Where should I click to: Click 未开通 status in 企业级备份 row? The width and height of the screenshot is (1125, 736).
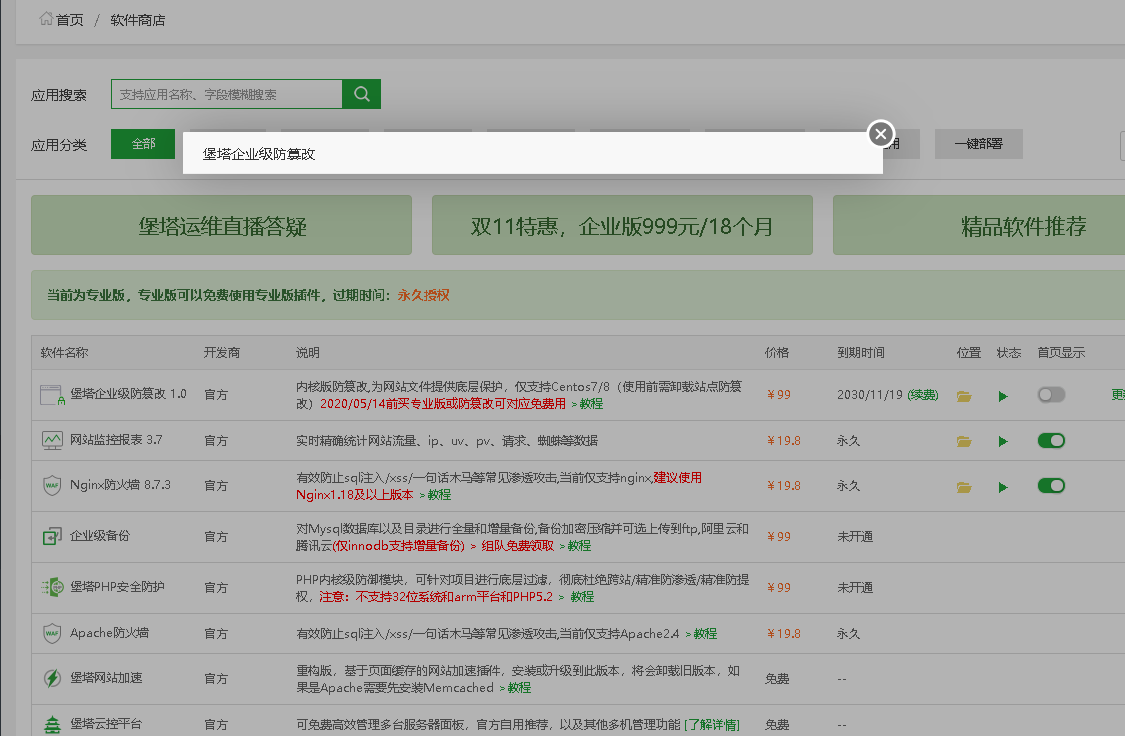[855, 537]
